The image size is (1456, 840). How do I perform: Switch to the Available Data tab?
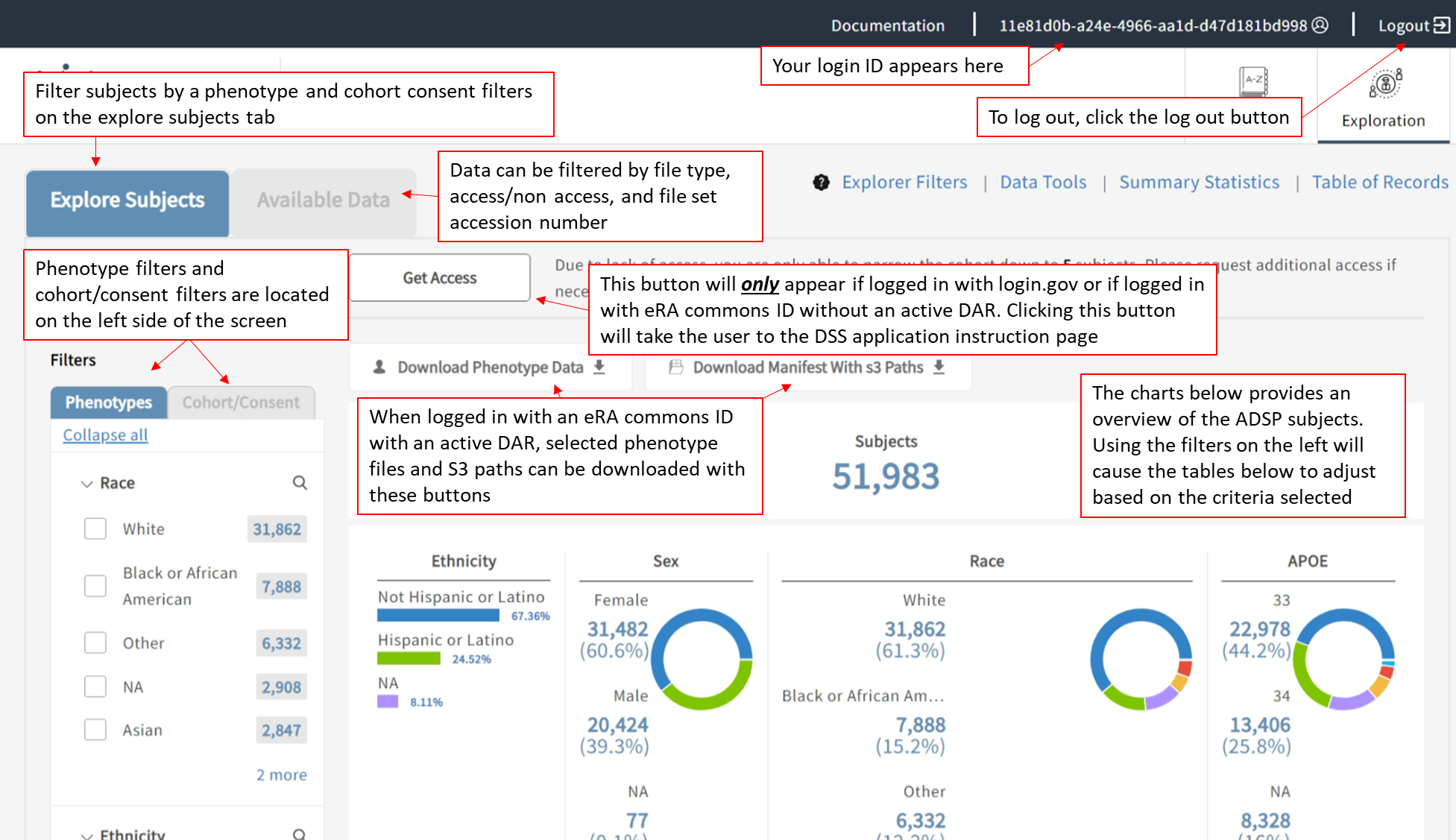click(323, 200)
